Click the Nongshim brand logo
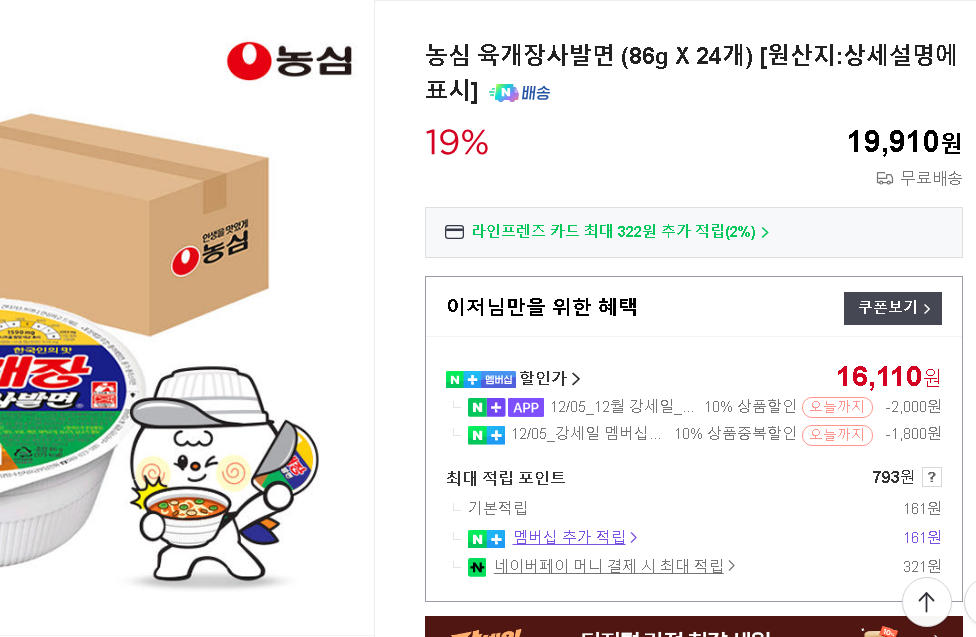This screenshot has width=976, height=637. (x=289, y=61)
